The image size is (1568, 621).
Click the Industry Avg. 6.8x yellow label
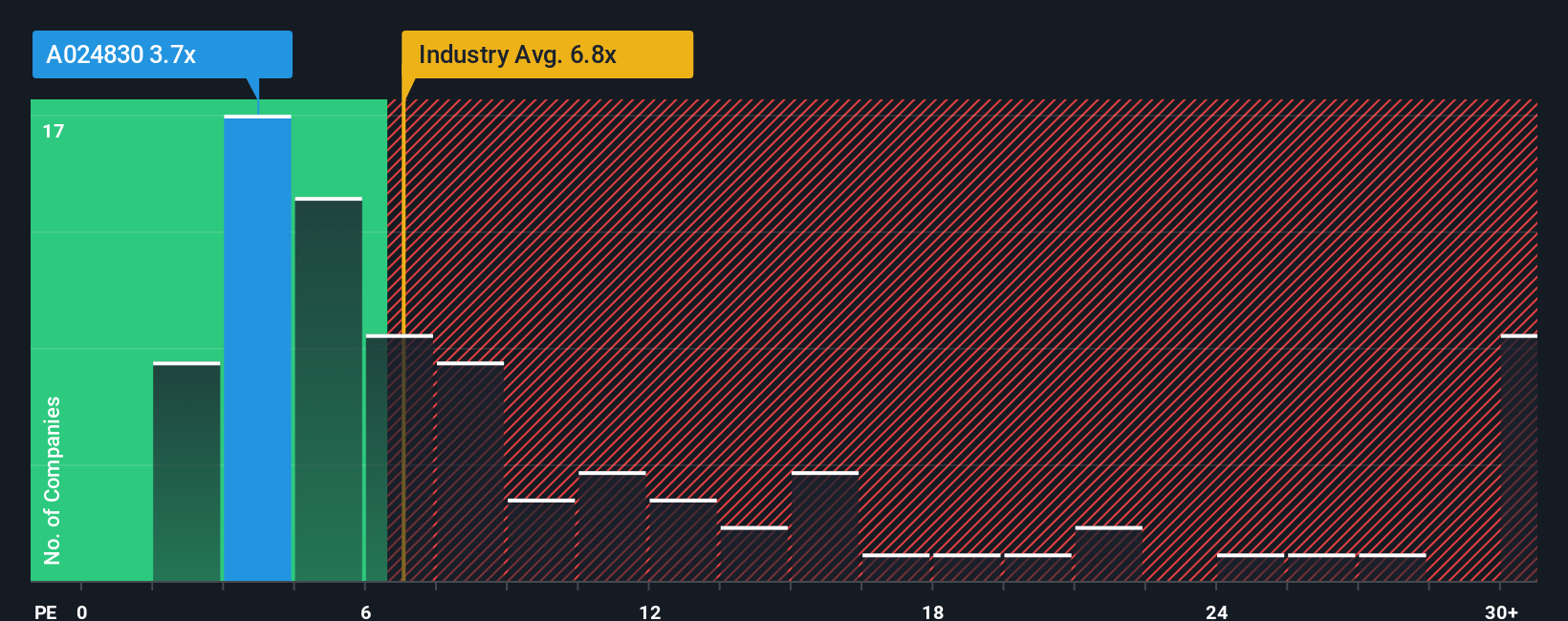(x=547, y=54)
